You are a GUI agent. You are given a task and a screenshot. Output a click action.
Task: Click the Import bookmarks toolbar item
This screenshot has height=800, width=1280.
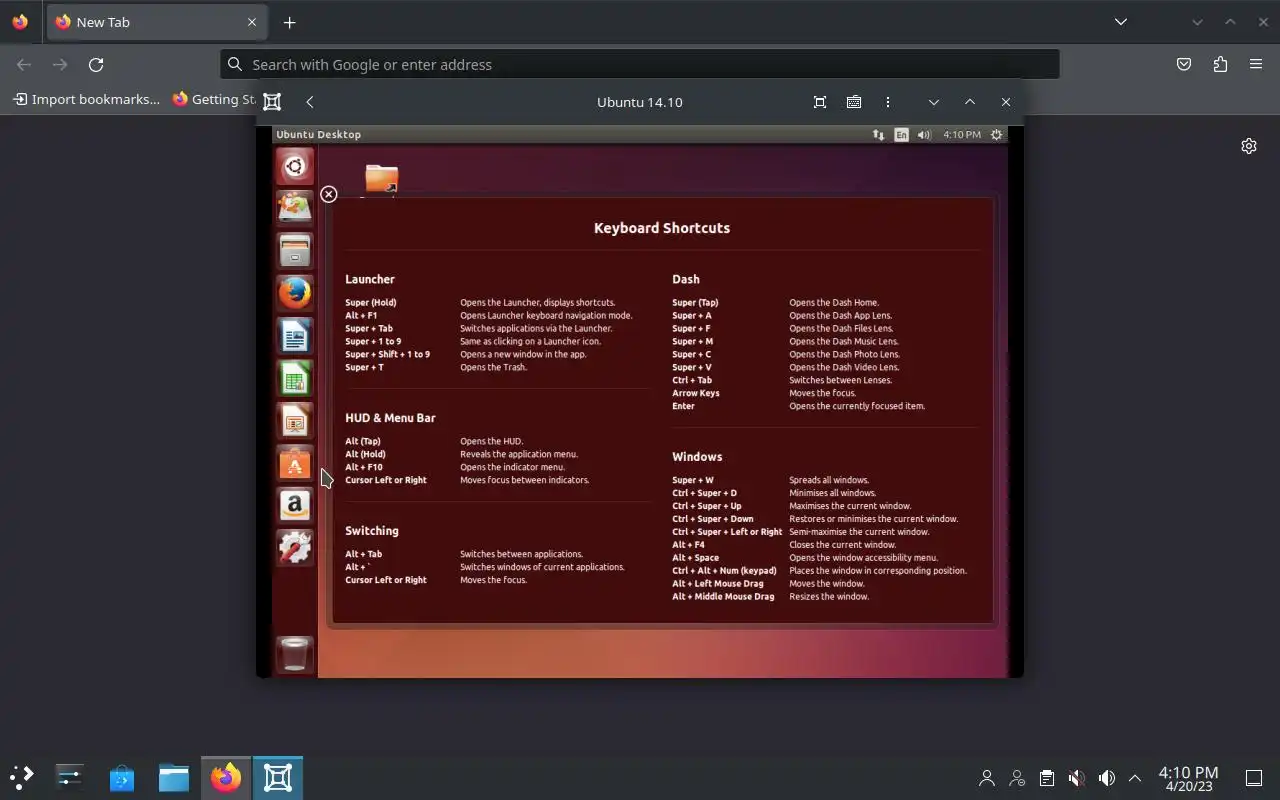tap(86, 99)
